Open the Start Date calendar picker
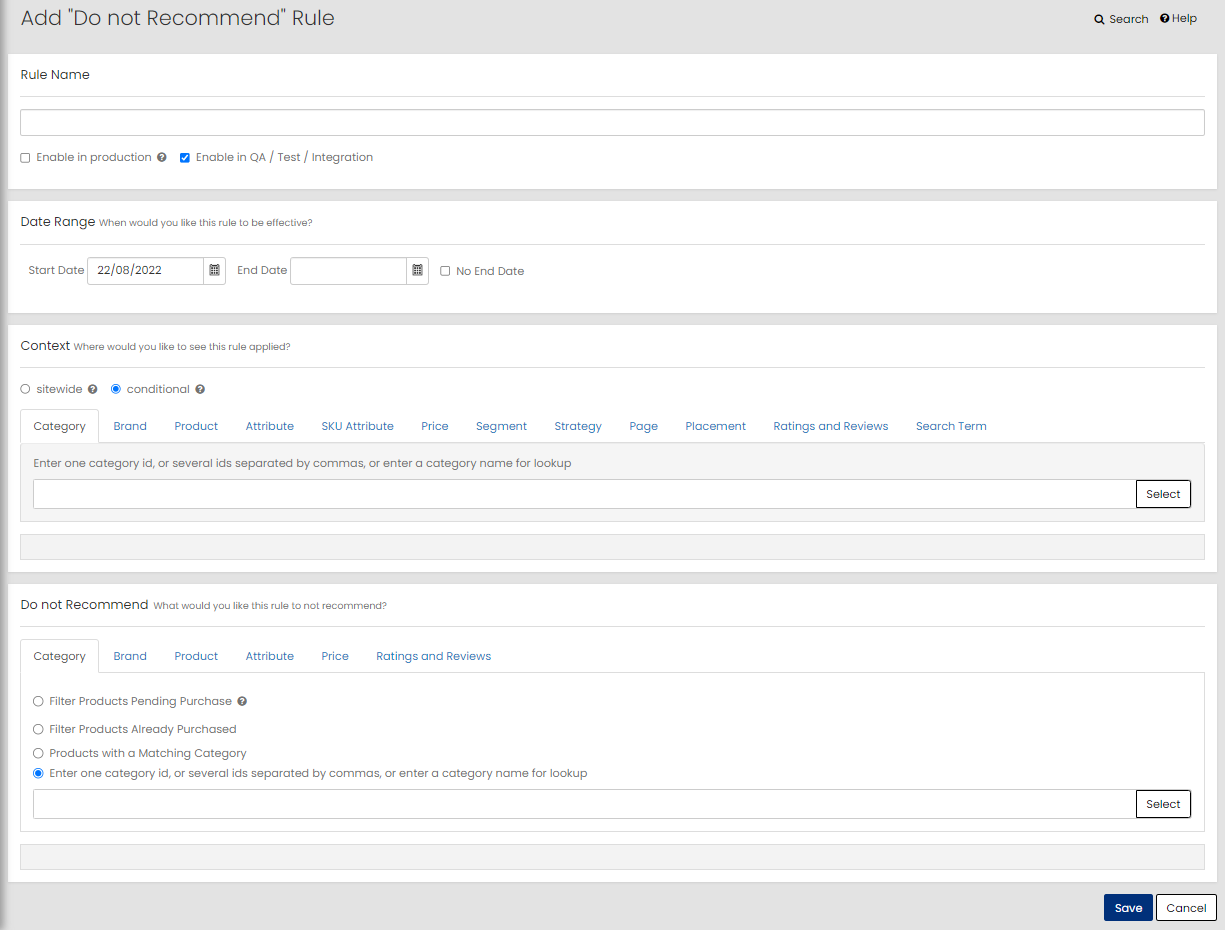Image resolution: width=1225 pixels, height=930 pixels. click(x=214, y=271)
